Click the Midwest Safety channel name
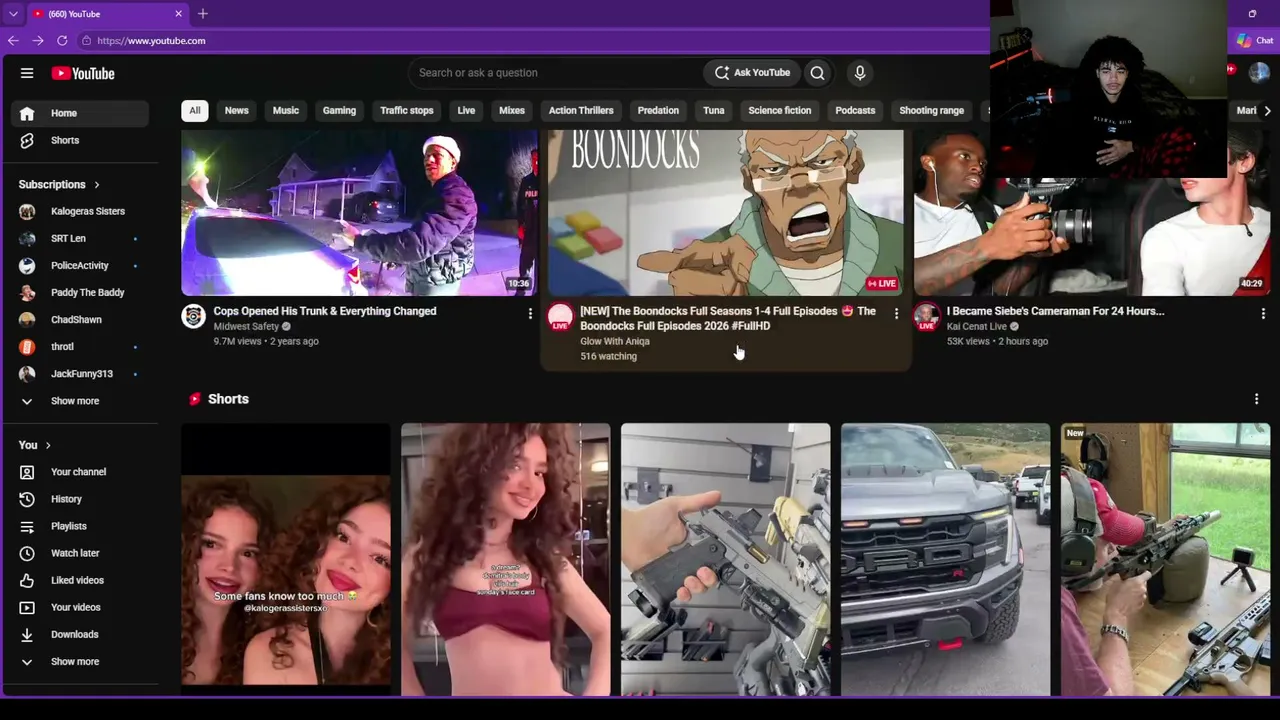The height and width of the screenshot is (720, 1280). coord(246,326)
